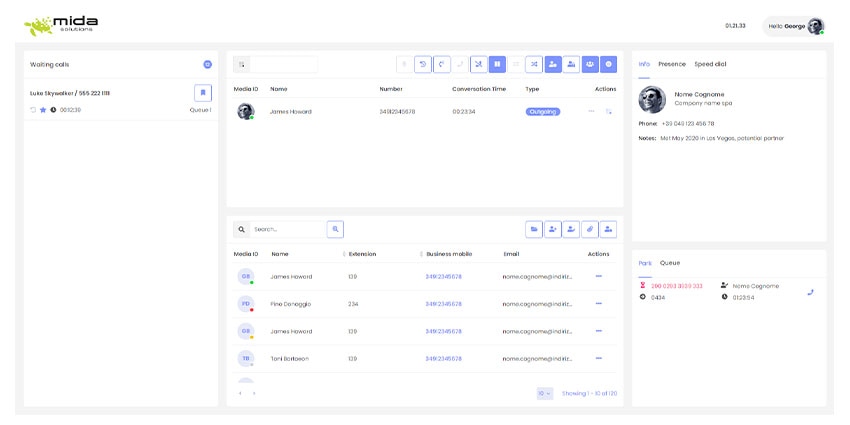
Task: Click the outlined magnifier search button
Action: [336, 229]
